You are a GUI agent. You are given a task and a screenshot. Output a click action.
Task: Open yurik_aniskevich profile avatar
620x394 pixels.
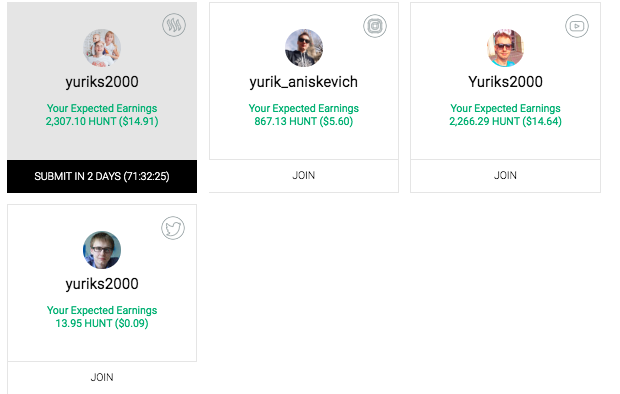coord(304,48)
